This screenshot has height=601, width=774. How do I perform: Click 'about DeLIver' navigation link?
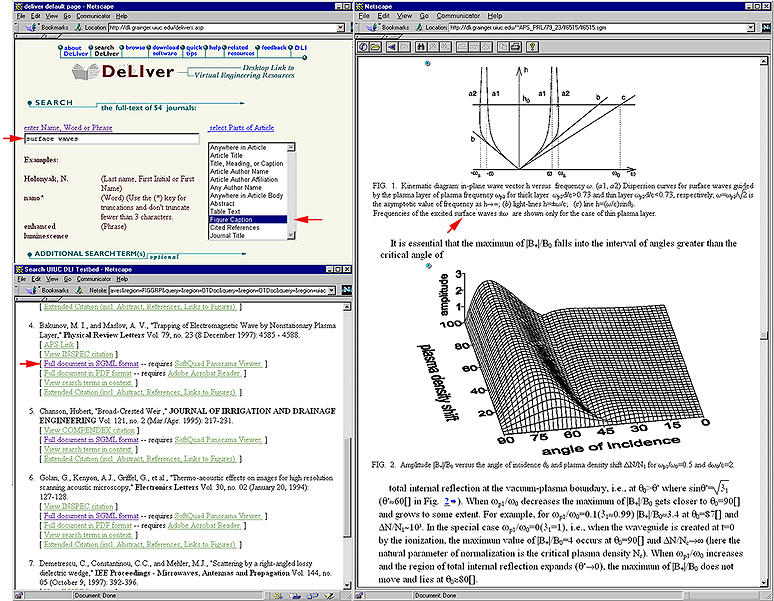tap(75, 50)
